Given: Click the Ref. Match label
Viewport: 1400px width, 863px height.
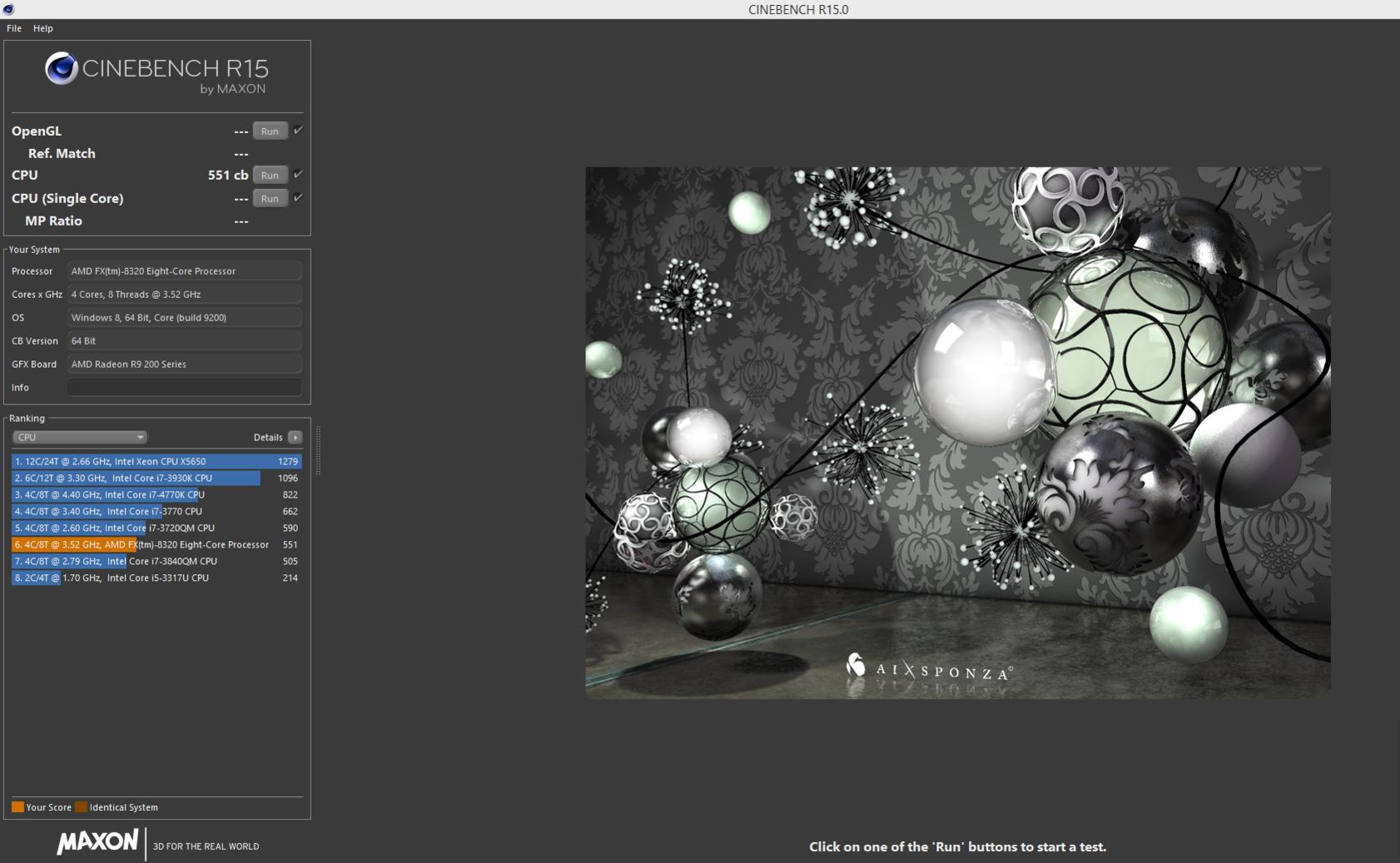Looking at the screenshot, I should coord(62,153).
